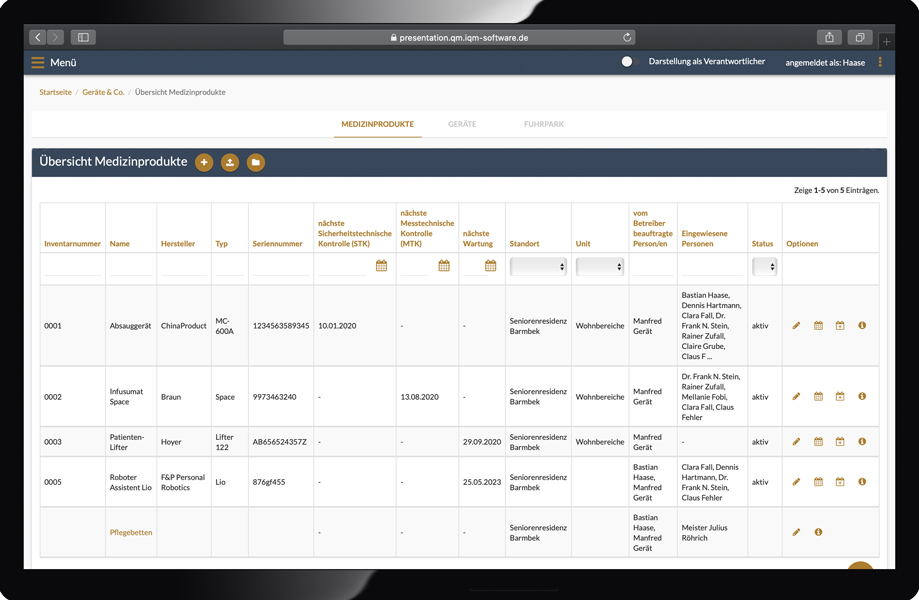The width and height of the screenshot is (919, 600).
Task: Open the hamburger Menü icon
Action: 38,62
